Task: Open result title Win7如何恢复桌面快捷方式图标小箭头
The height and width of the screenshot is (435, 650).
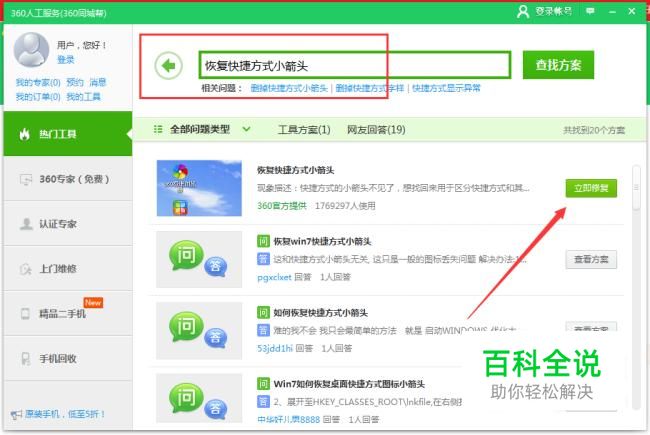Action: pyautogui.click(x=349, y=384)
